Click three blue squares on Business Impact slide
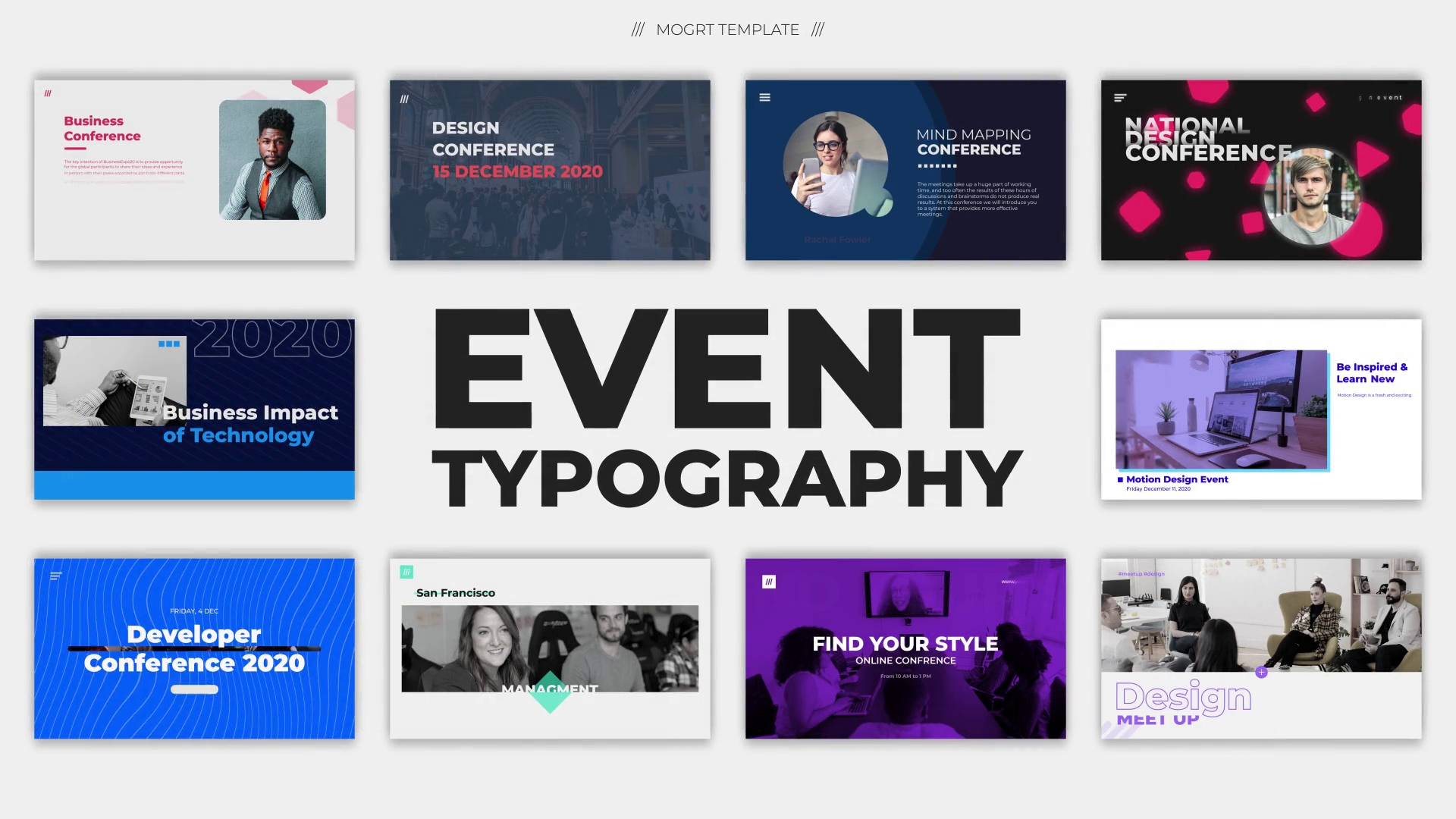1456x819 pixels. pyautogui.click(x=169, y=344)
